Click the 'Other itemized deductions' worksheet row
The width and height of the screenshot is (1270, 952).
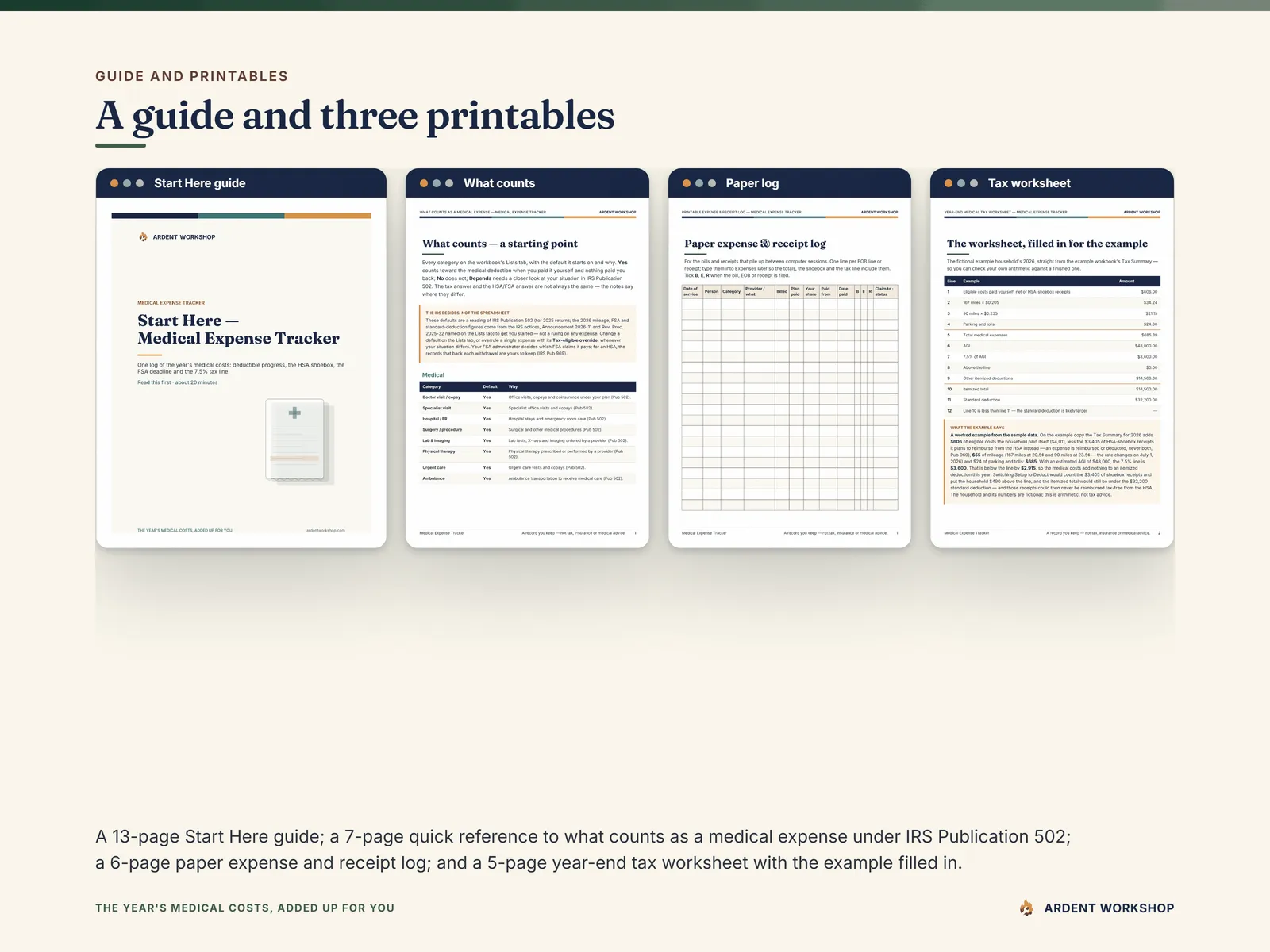(x=1052, y=378)
